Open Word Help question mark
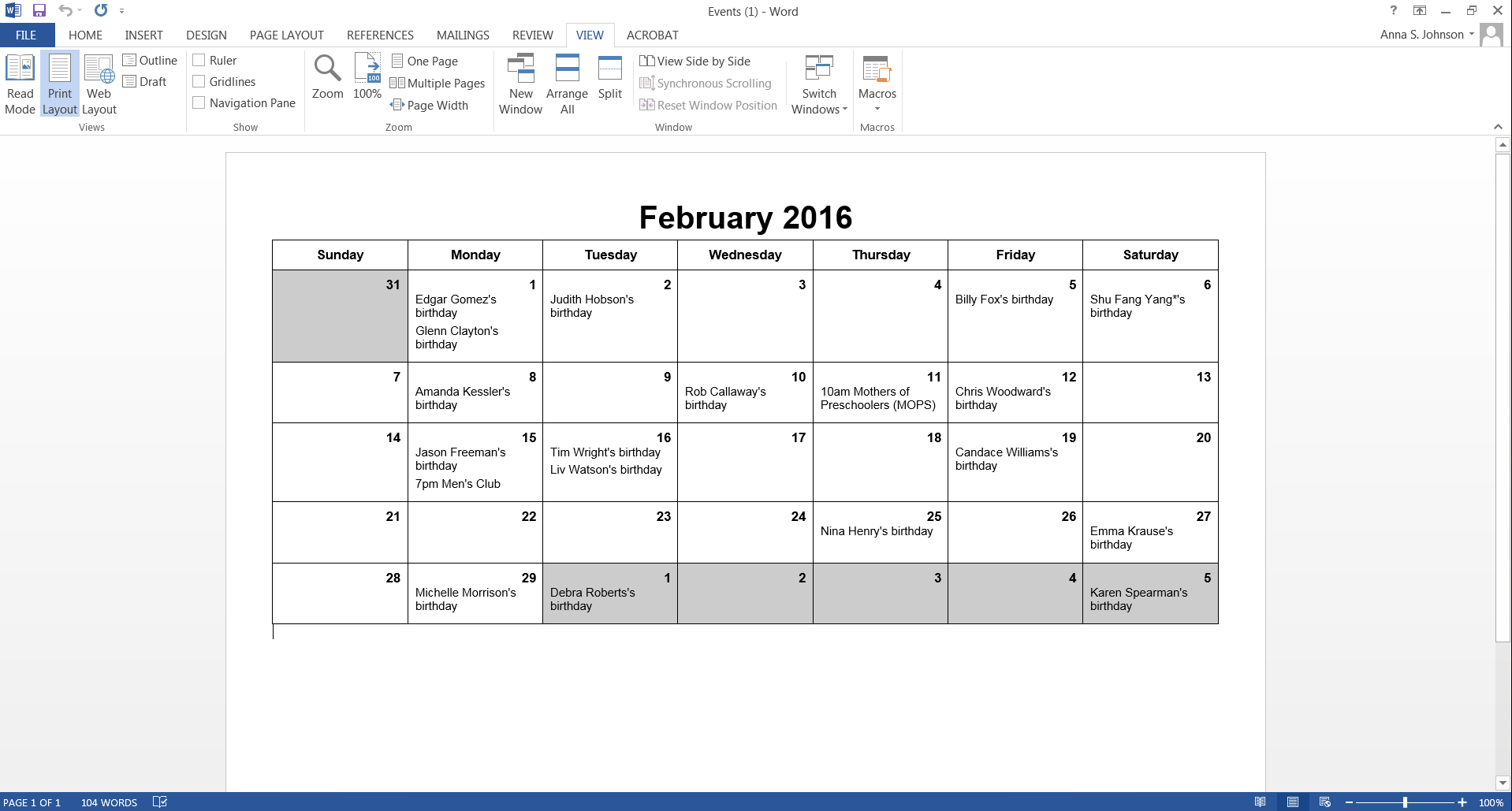The width and height of the screenshot is (1512, 811). [1394, 11]
